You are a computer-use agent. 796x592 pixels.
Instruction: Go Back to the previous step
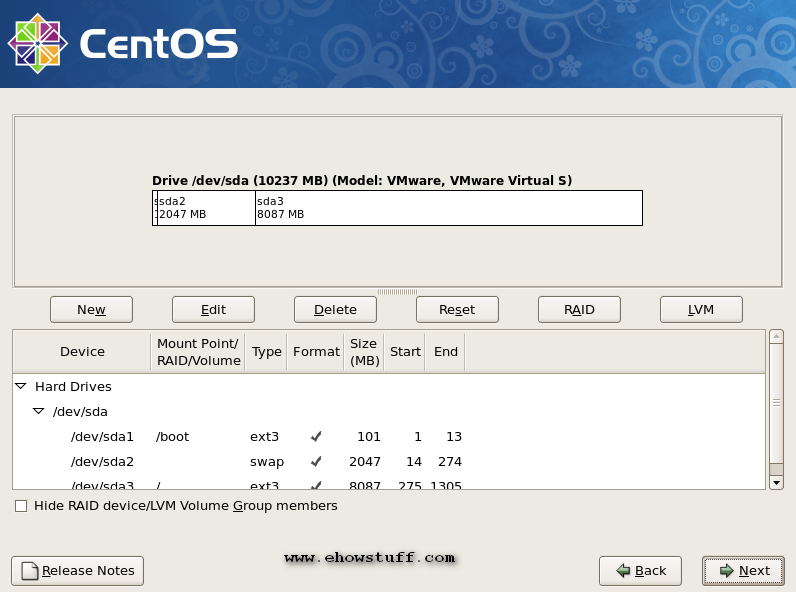coord(640,571)
